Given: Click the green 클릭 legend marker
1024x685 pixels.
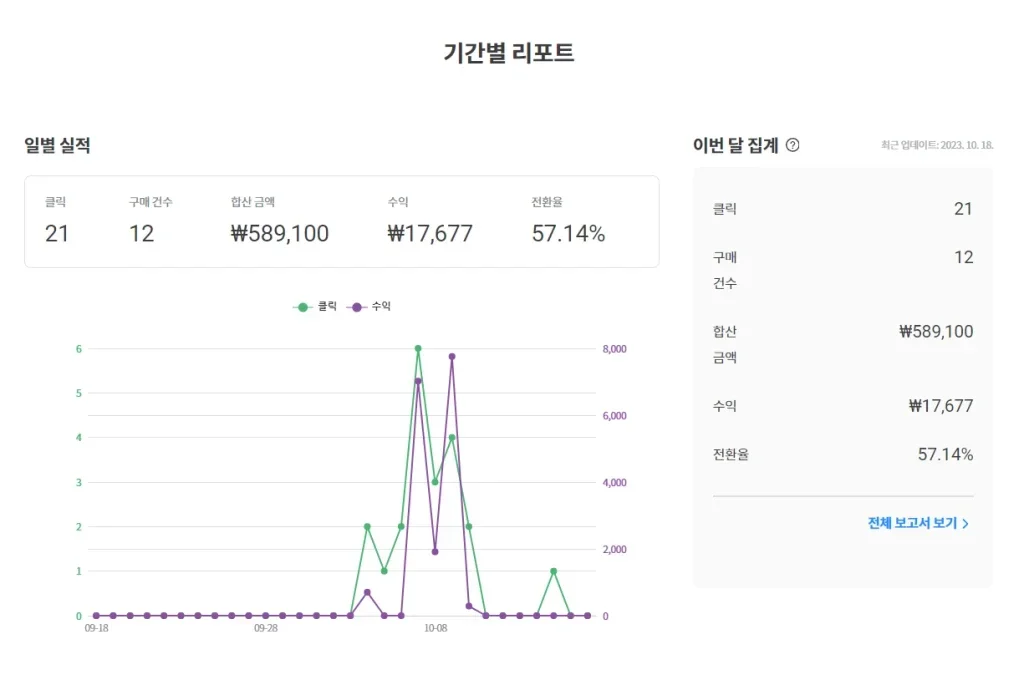Looking at the screenshot, I should click(x=303, y=307).
